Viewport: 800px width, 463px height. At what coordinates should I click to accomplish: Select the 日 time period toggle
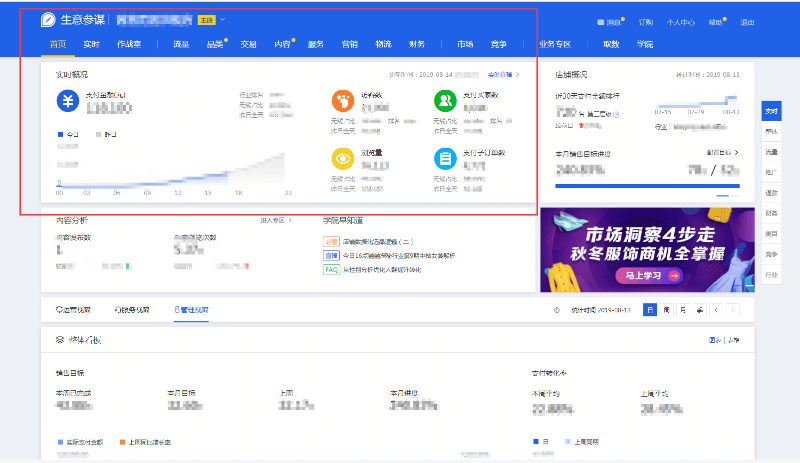coord(650,310)
